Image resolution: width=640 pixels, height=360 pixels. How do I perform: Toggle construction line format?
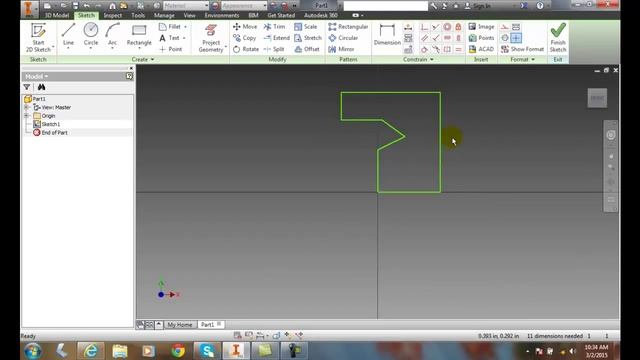pyautogui.click(x=505, y=27)
